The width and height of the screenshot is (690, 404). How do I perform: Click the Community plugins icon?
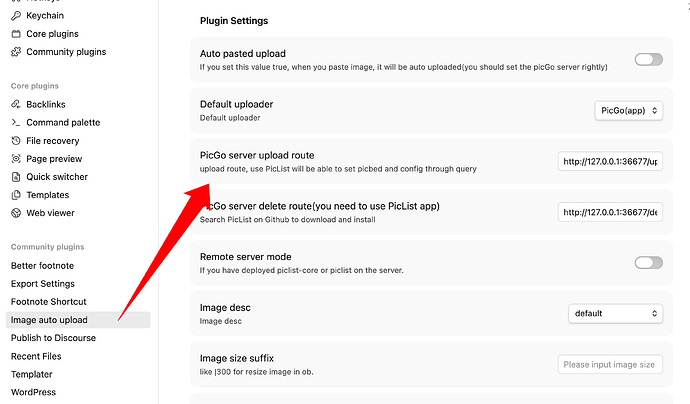coord(16,52)
